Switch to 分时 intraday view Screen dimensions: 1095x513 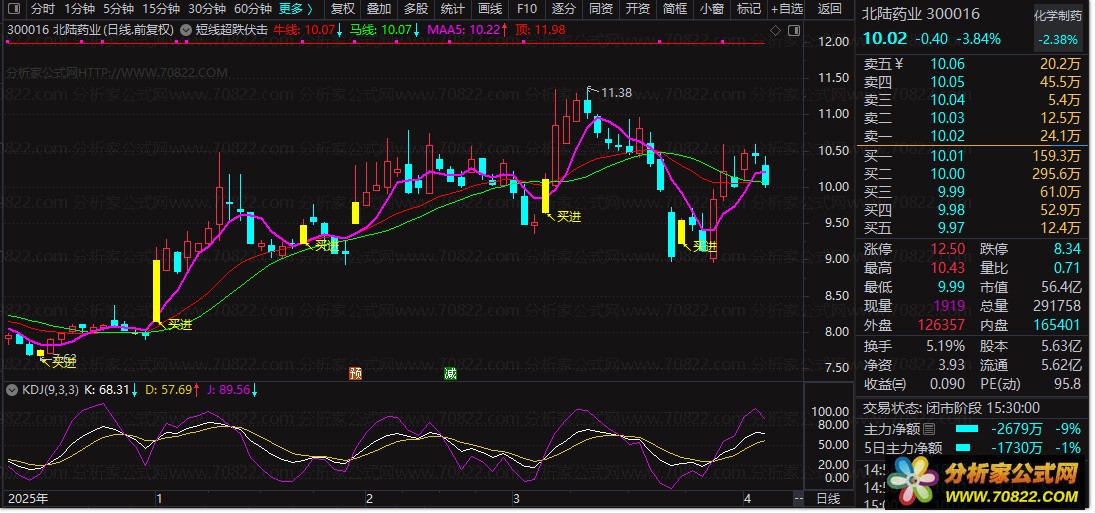tap(43, 9)
